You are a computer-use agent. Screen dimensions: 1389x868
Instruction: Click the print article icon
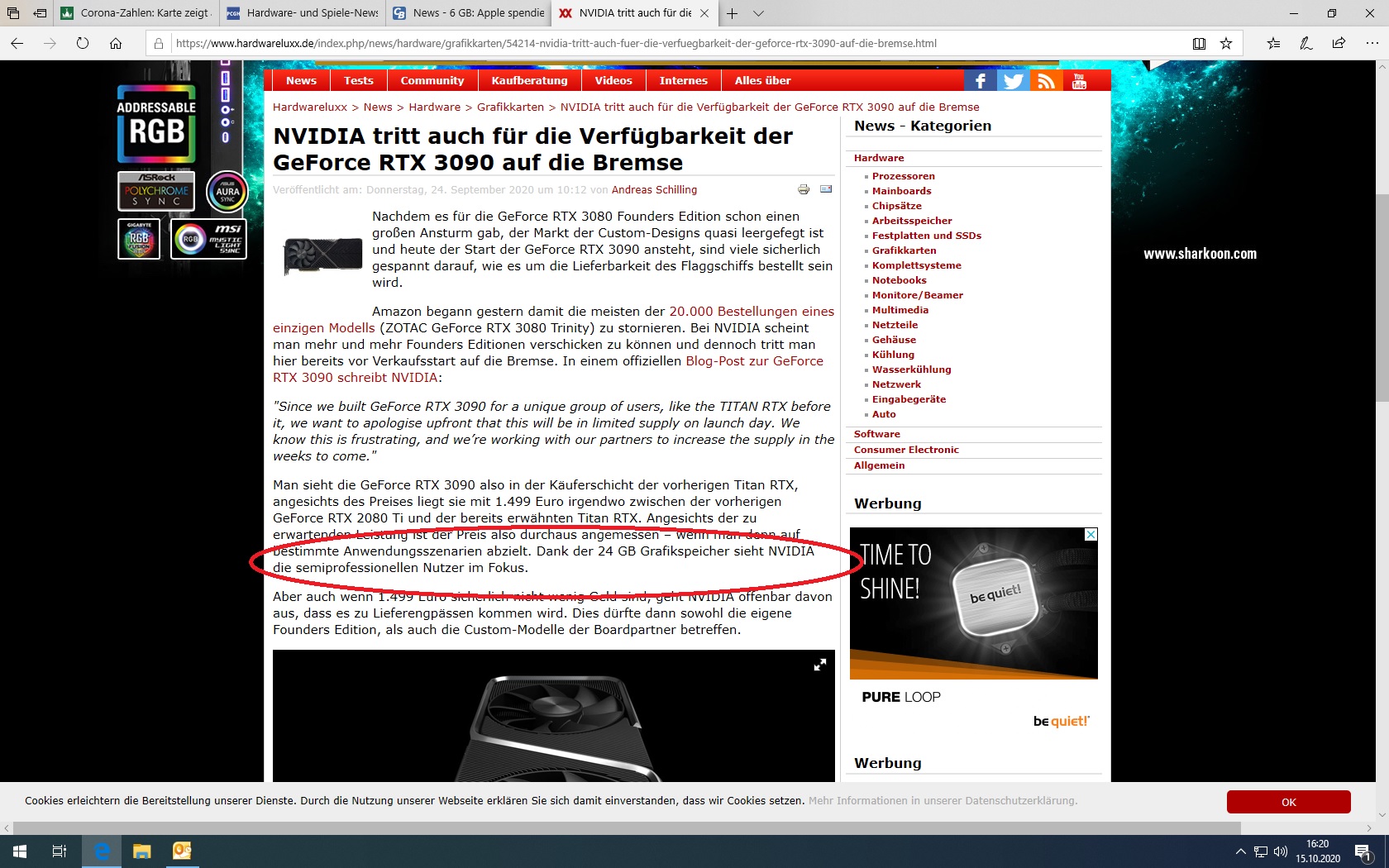pos(804,189)
